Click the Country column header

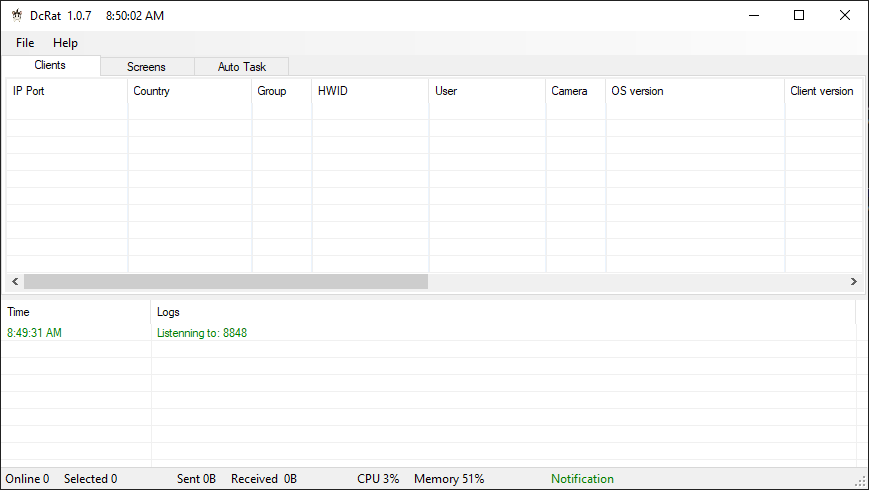click(x=189, y=91)
